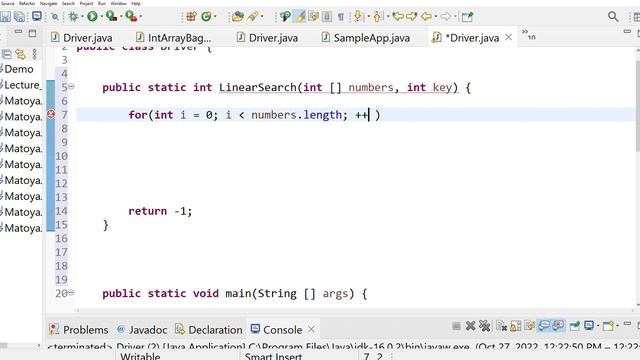The width and height of the screenshot is (640, 360).
Task: Open the Coverage dropdown arrow
Action: tap(121, 17)
